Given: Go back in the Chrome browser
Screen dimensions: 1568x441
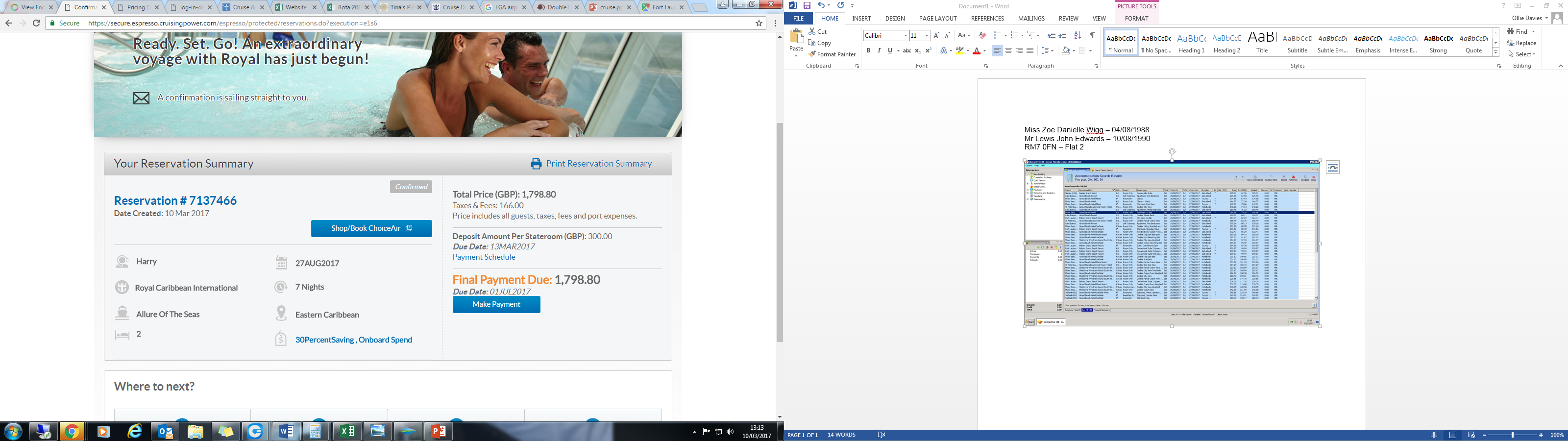Looking at the screenshot, I should (8, 23).
